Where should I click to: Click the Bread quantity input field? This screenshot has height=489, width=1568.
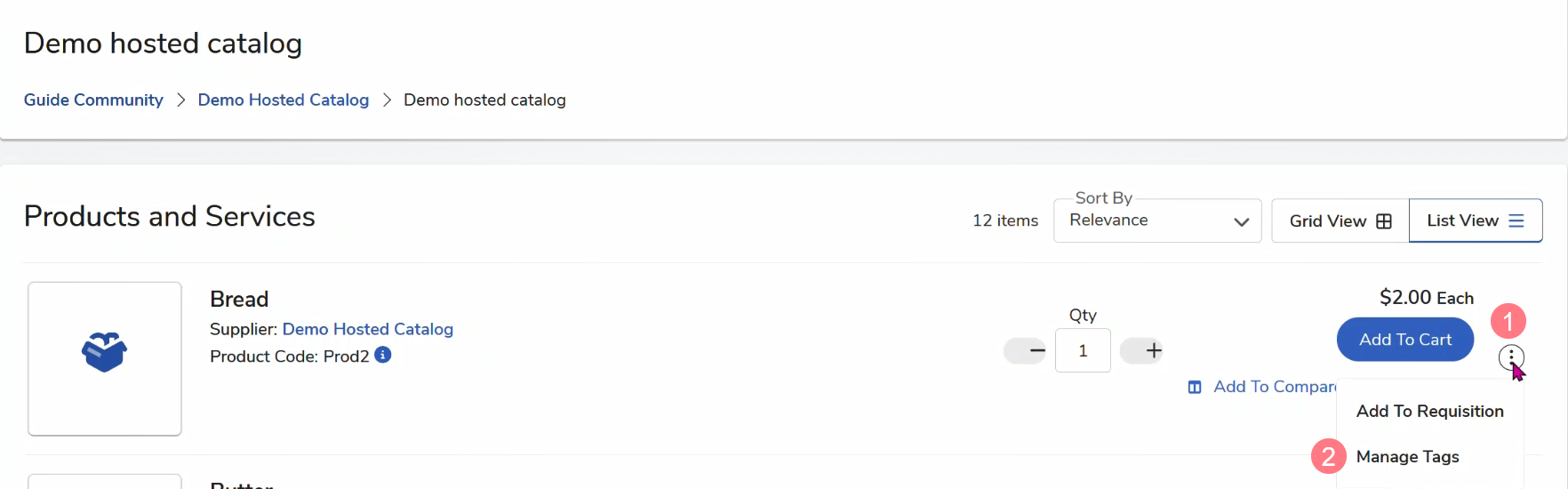(1083, 350)
